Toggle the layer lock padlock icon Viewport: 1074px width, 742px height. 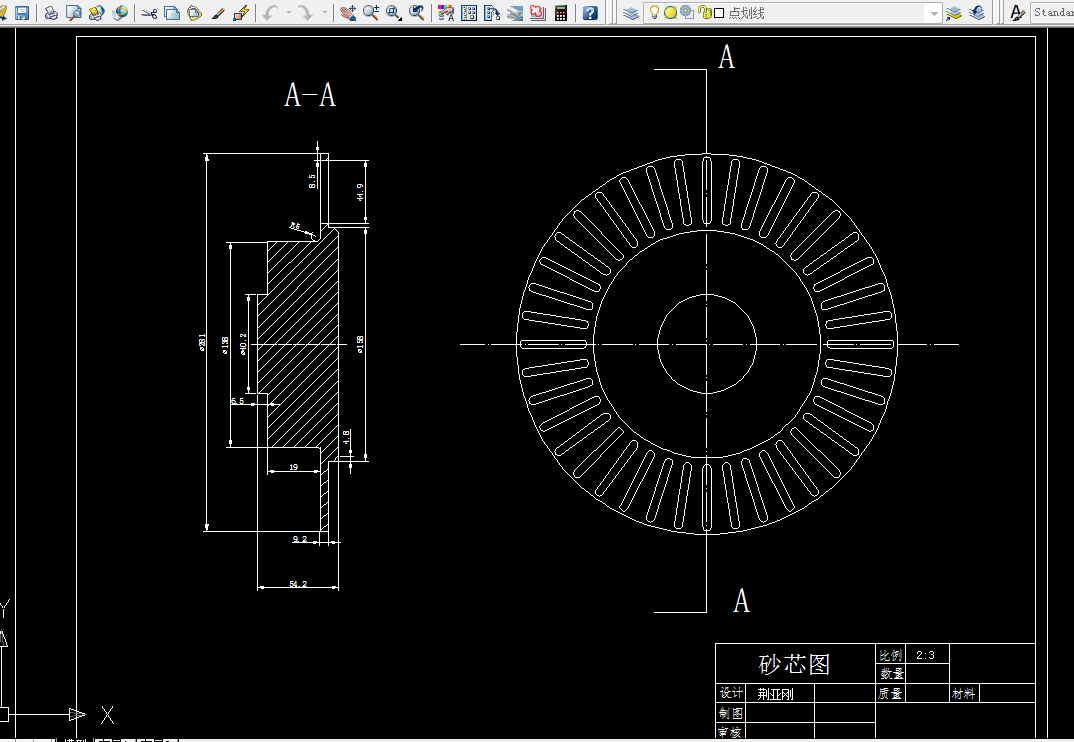click(705, 12)
